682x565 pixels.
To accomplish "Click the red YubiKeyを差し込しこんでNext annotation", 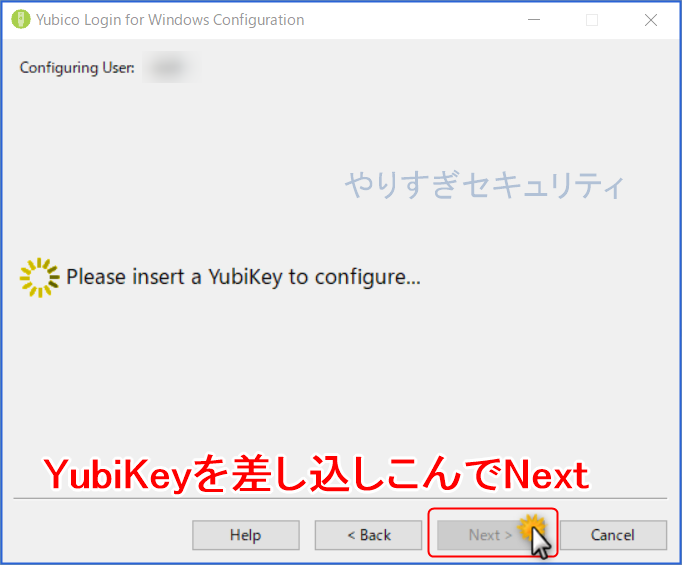I will pos(316,474).
